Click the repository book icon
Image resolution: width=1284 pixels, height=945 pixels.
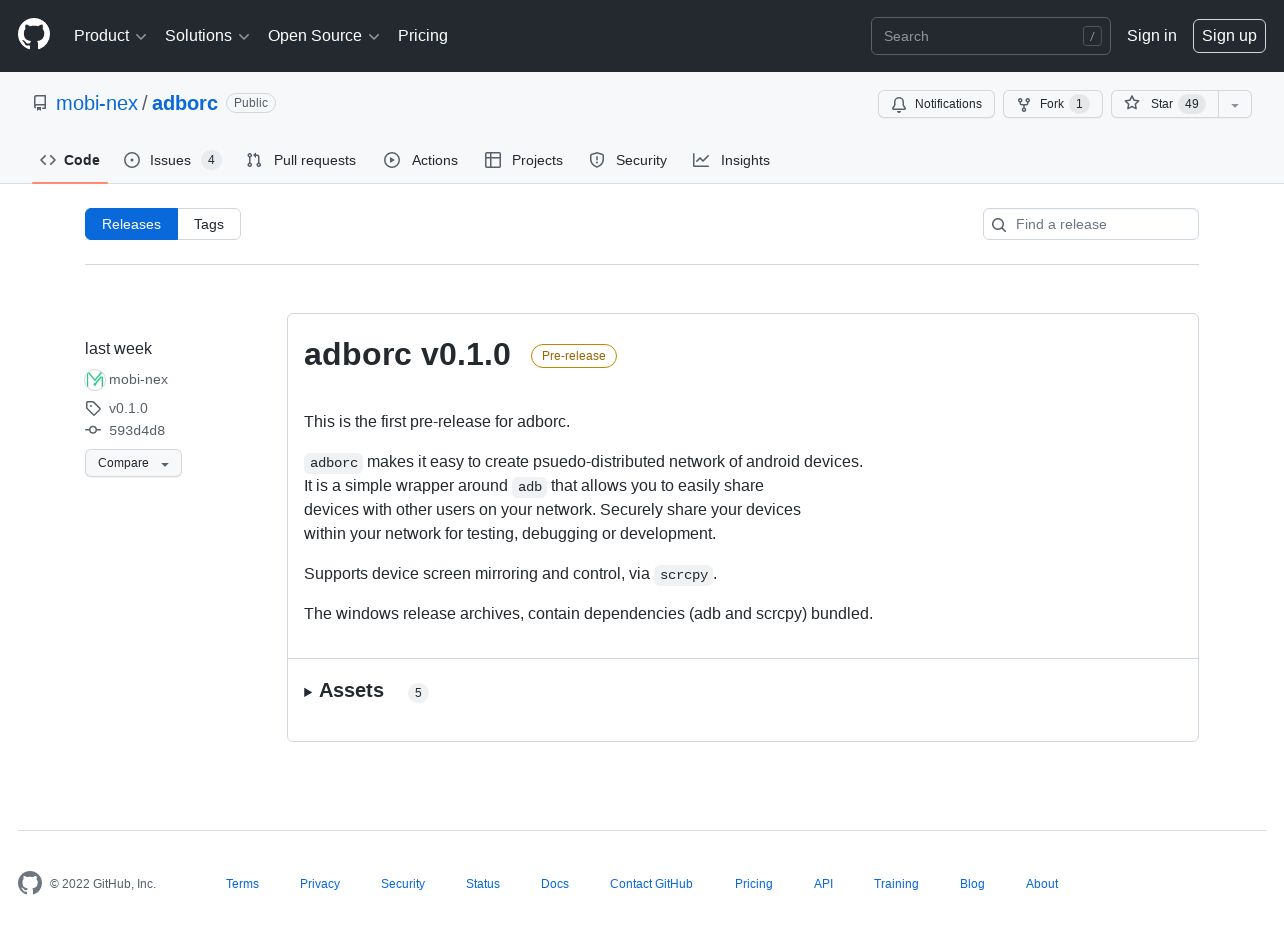tap(40, 103)
